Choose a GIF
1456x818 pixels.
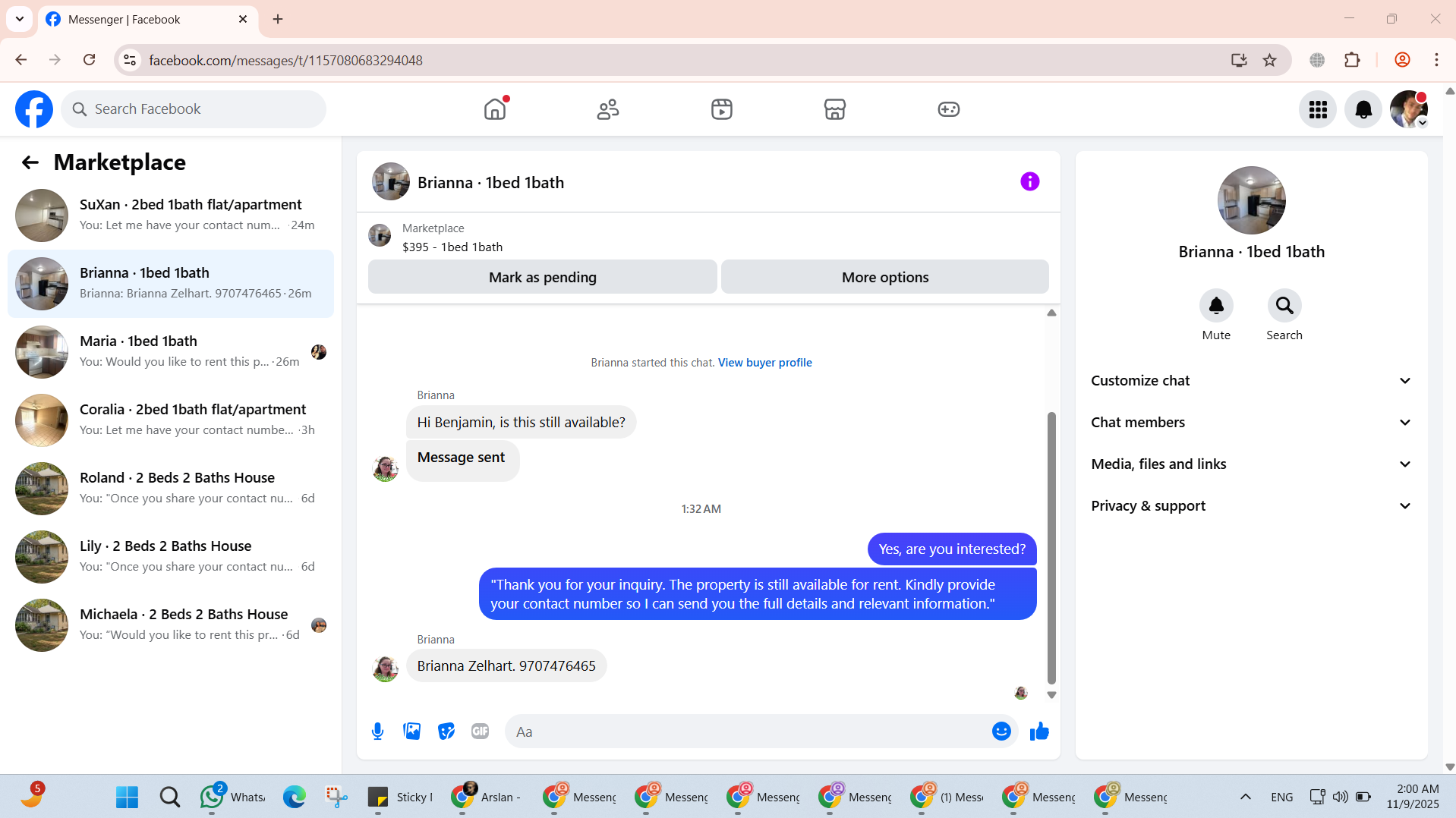[x=480, y=731]
